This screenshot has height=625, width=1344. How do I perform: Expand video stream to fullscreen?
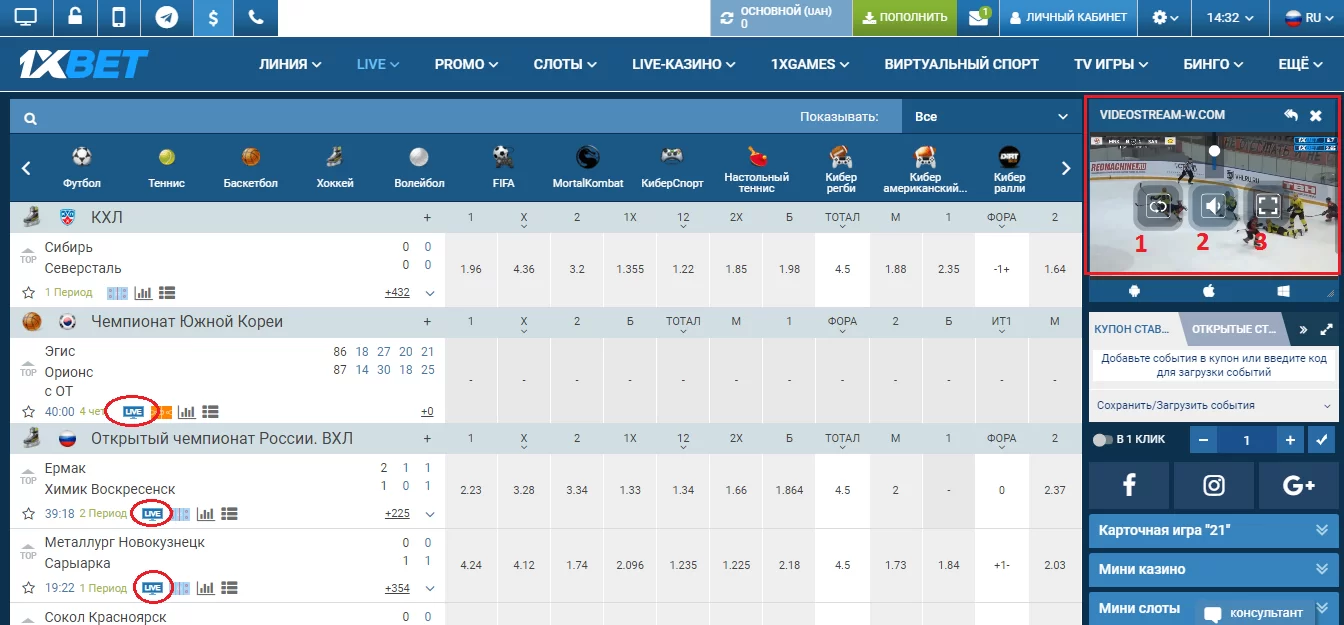(1266, 206)
